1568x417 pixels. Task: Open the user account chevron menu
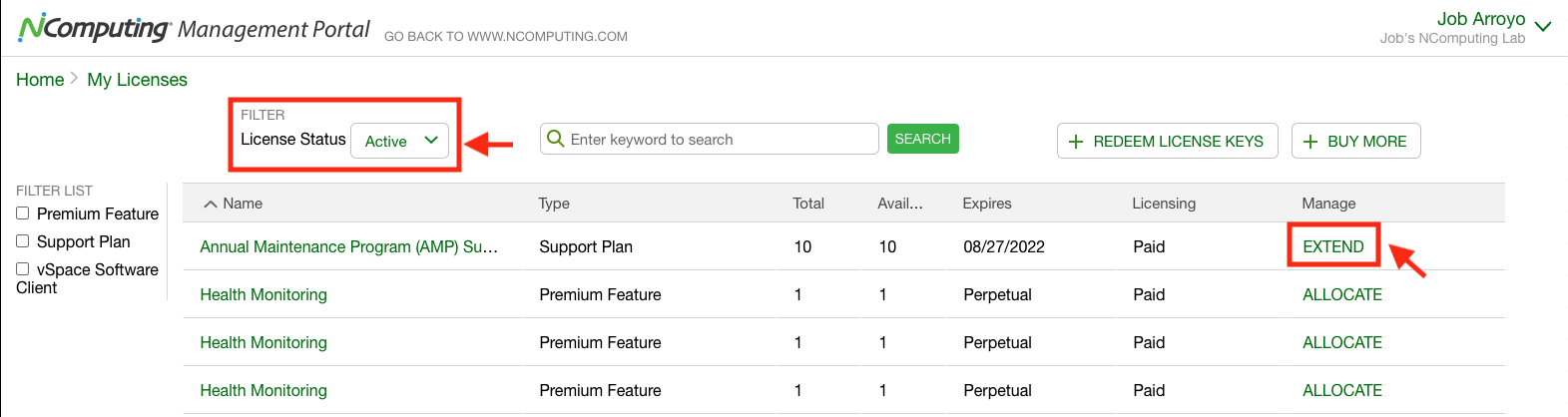click(x=1543, y=26)
